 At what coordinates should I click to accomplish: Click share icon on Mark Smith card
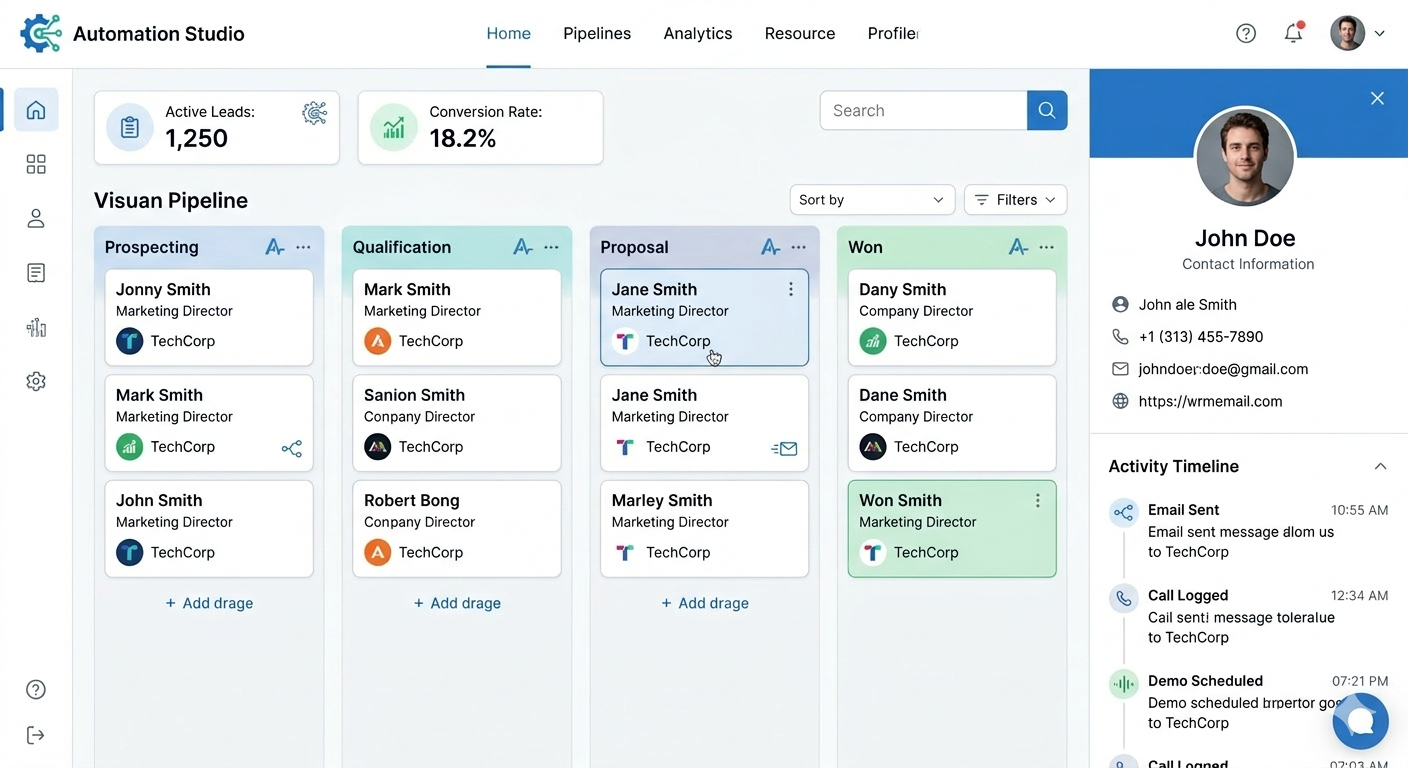click(291, 449)
